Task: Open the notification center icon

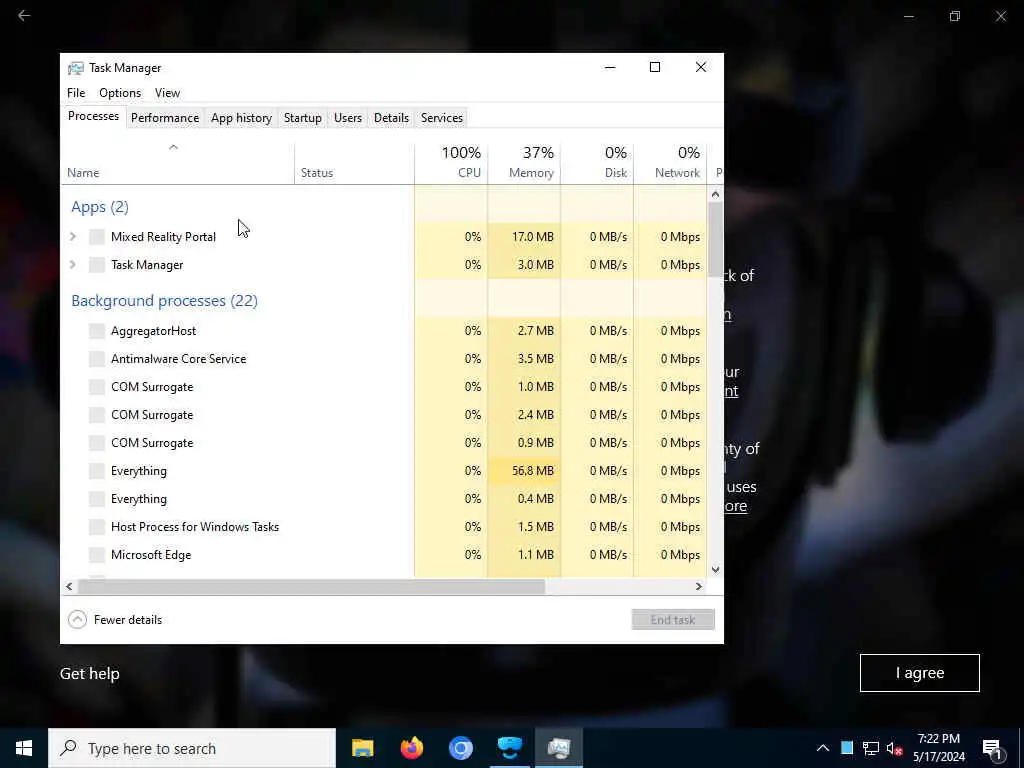Action: 993,749
